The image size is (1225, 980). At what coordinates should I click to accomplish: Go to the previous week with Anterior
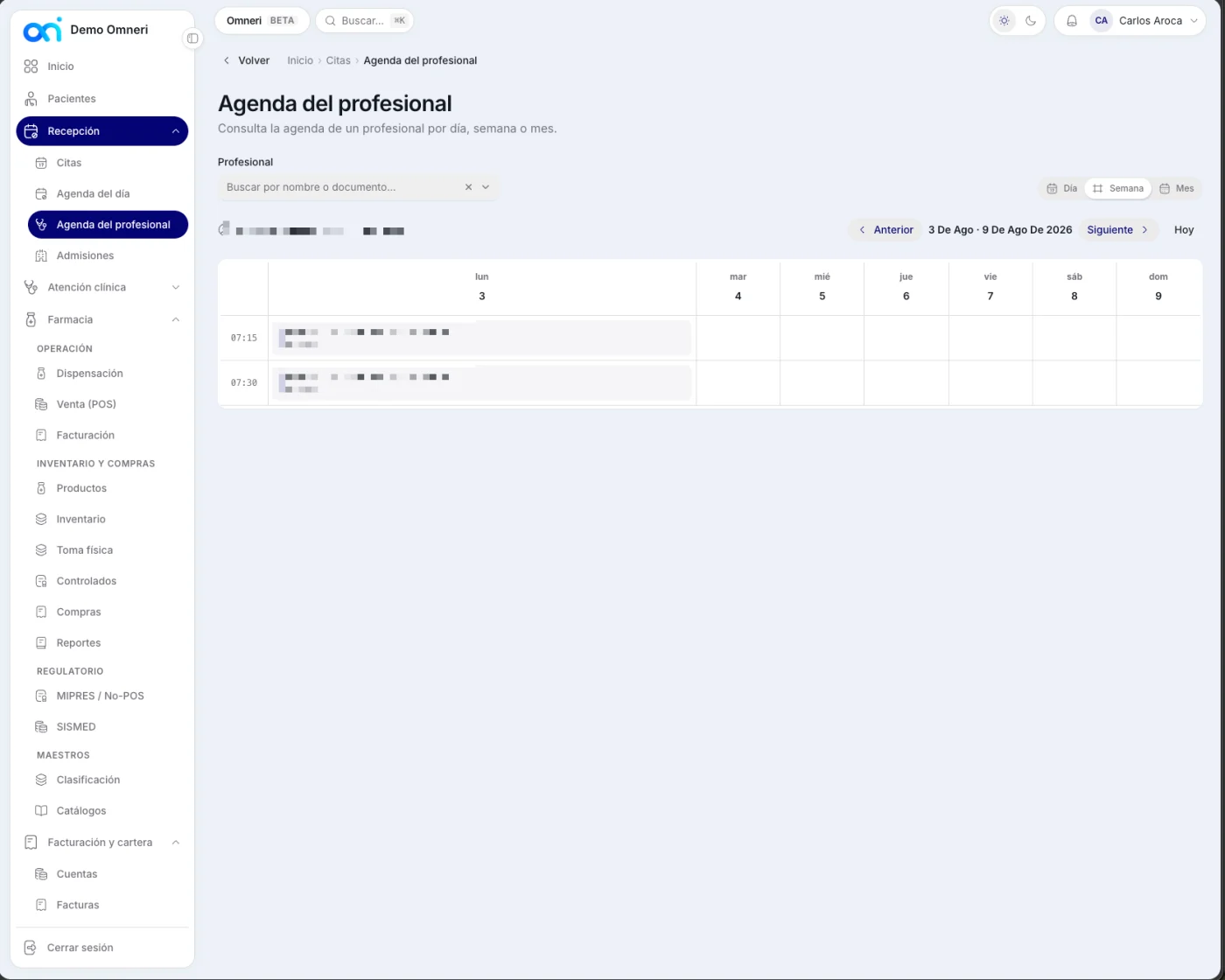885,230
